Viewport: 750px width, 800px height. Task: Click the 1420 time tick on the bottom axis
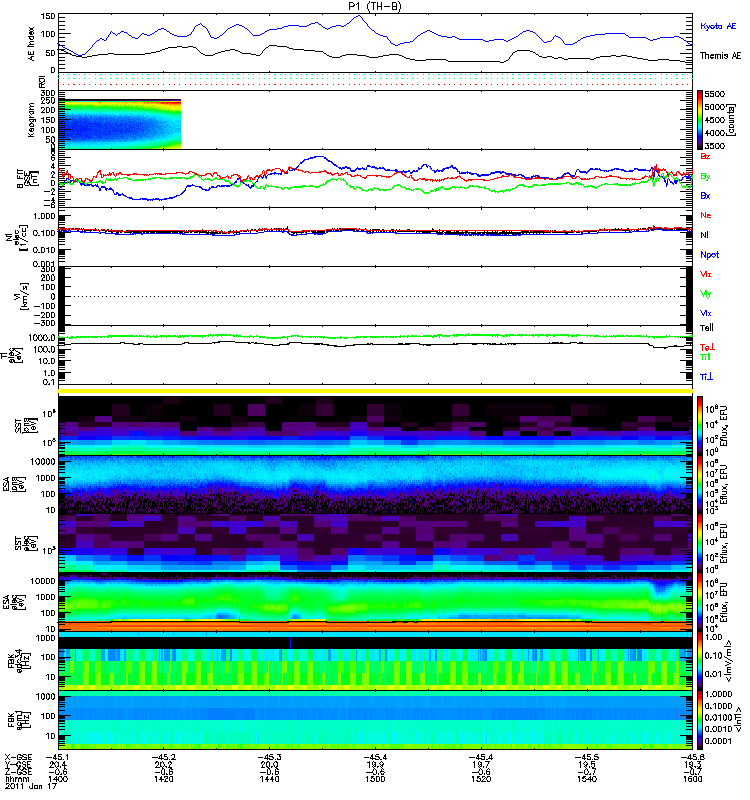(165, 781)
